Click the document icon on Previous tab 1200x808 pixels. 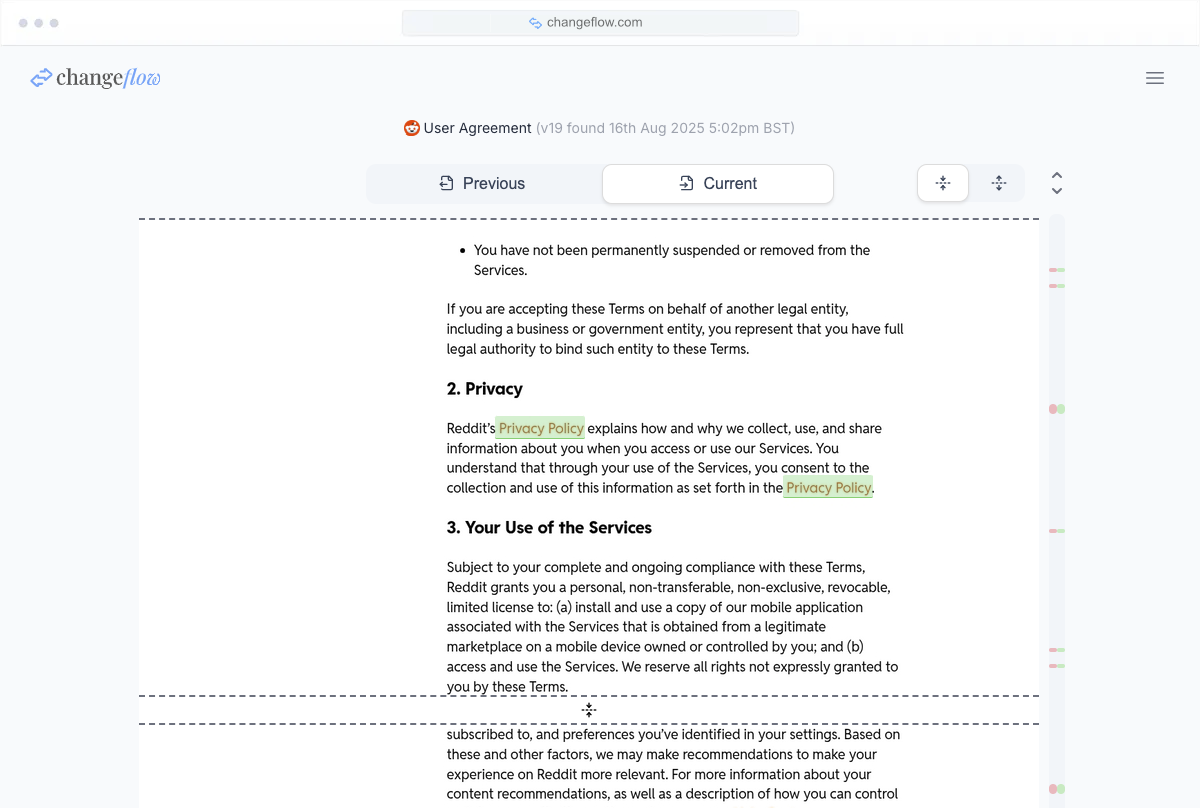click(x=447, y=183)
